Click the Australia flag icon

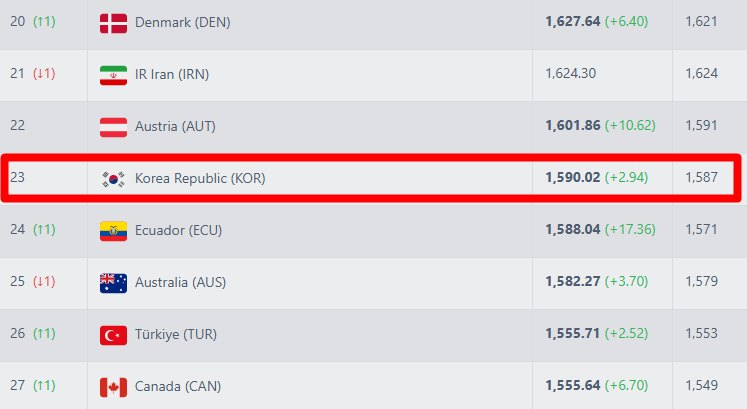(113, 282)
